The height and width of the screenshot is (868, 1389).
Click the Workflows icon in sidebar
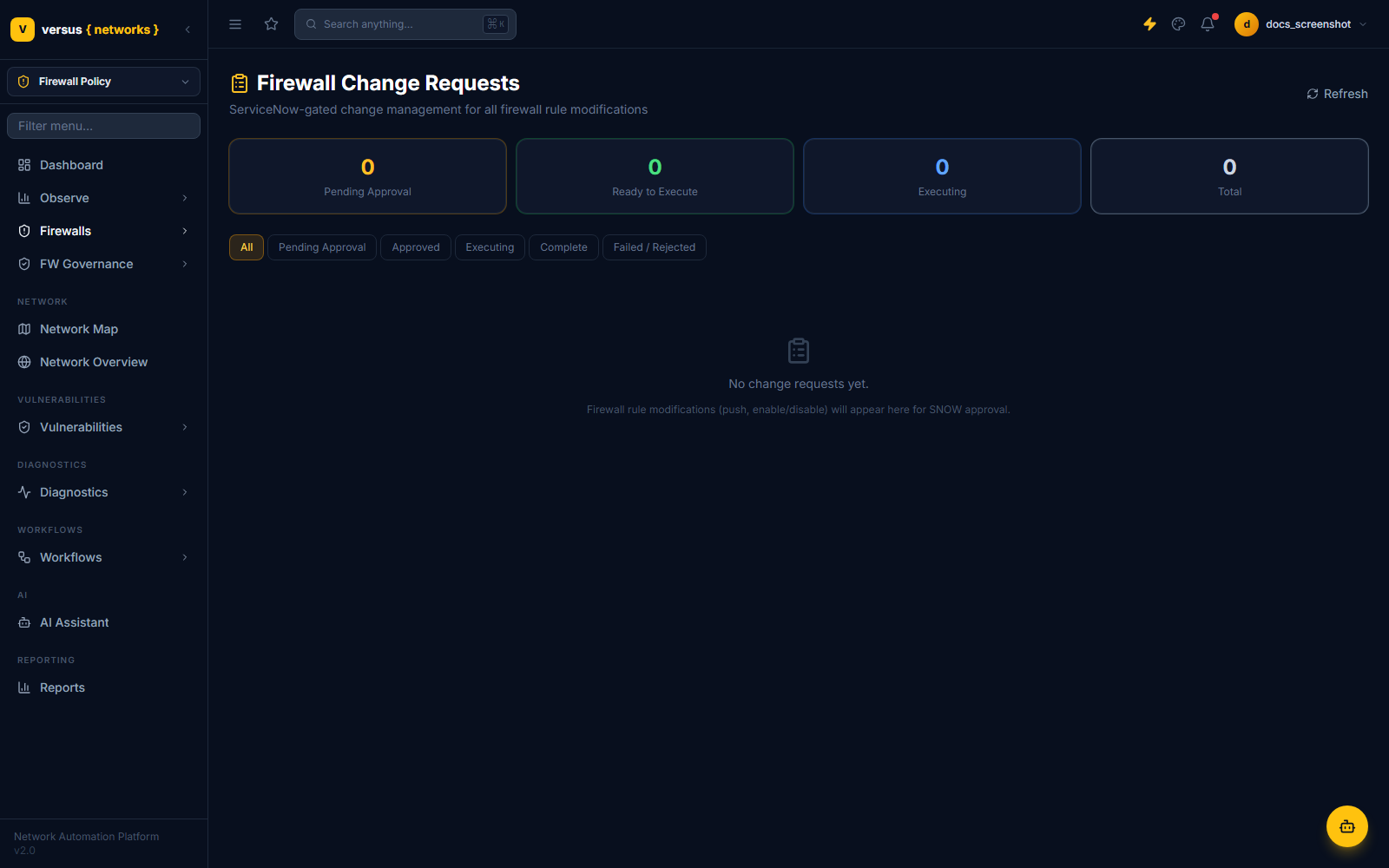tap(24, 557)
